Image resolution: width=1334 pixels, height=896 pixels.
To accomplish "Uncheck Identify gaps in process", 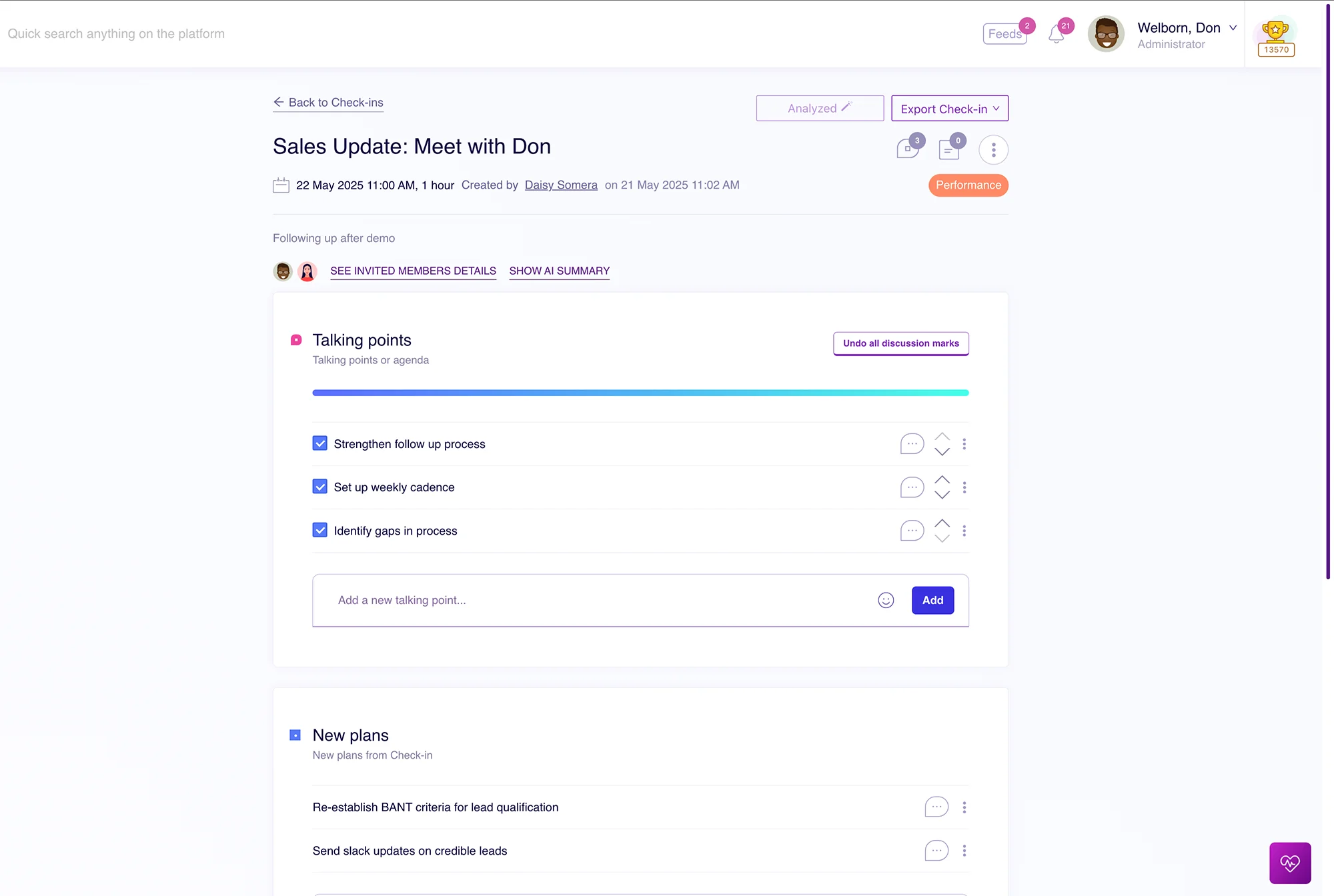I will pyautogui.click(x=320, y=530).
